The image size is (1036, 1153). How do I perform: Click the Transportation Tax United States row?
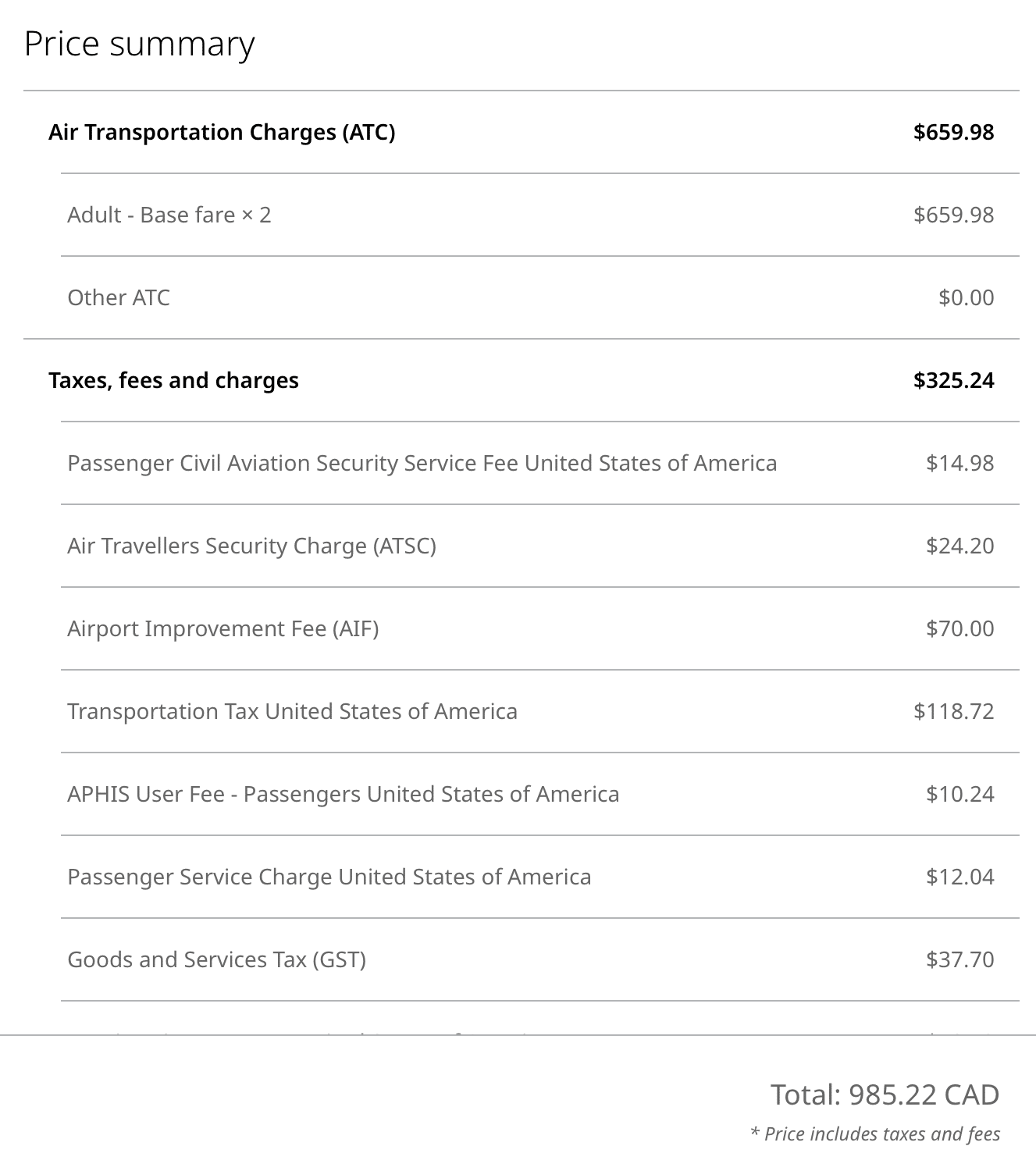pyautogui.click(x=292, y=711)
